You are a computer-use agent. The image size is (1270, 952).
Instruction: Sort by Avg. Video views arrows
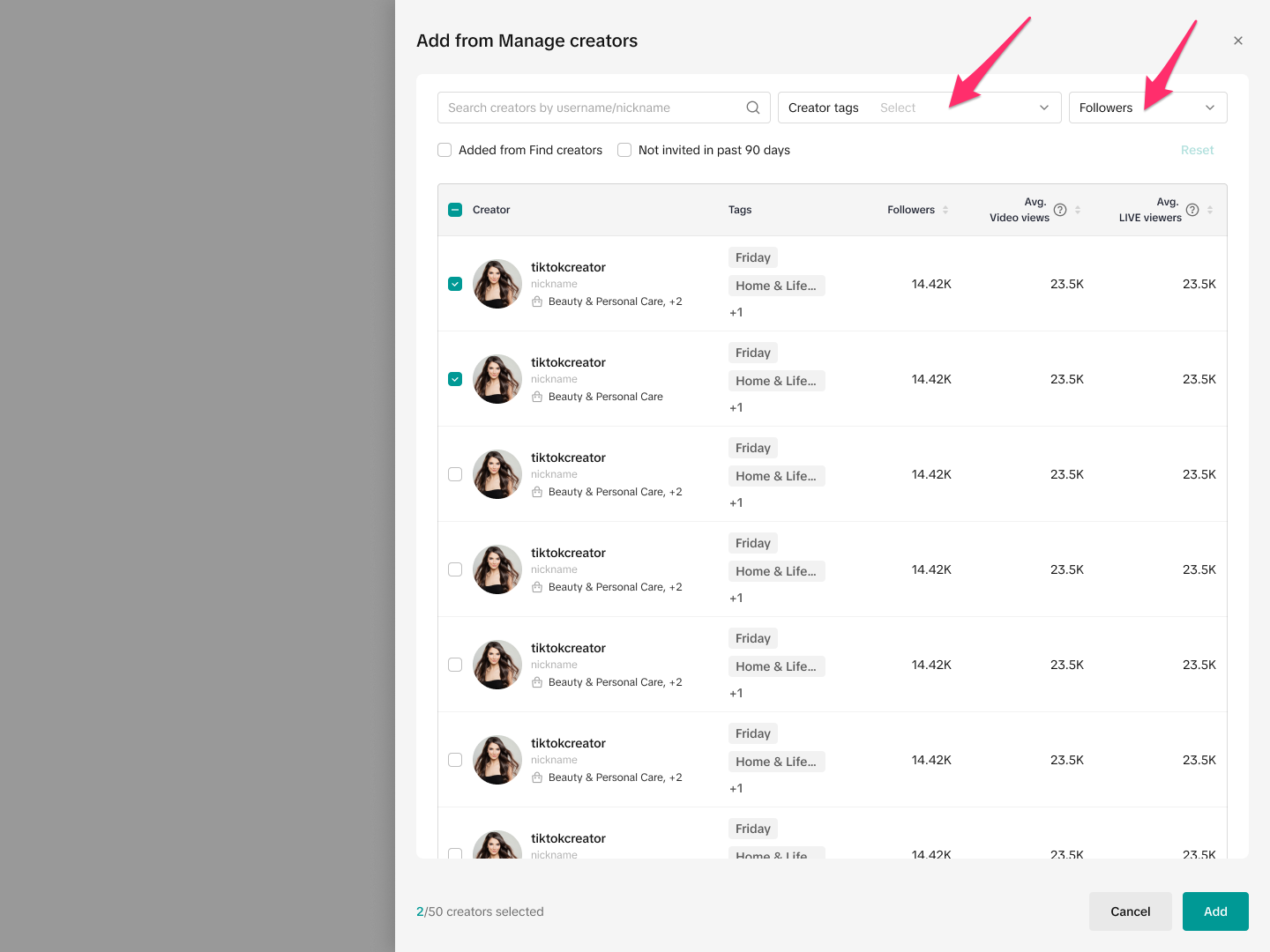tap(1078, 210)
